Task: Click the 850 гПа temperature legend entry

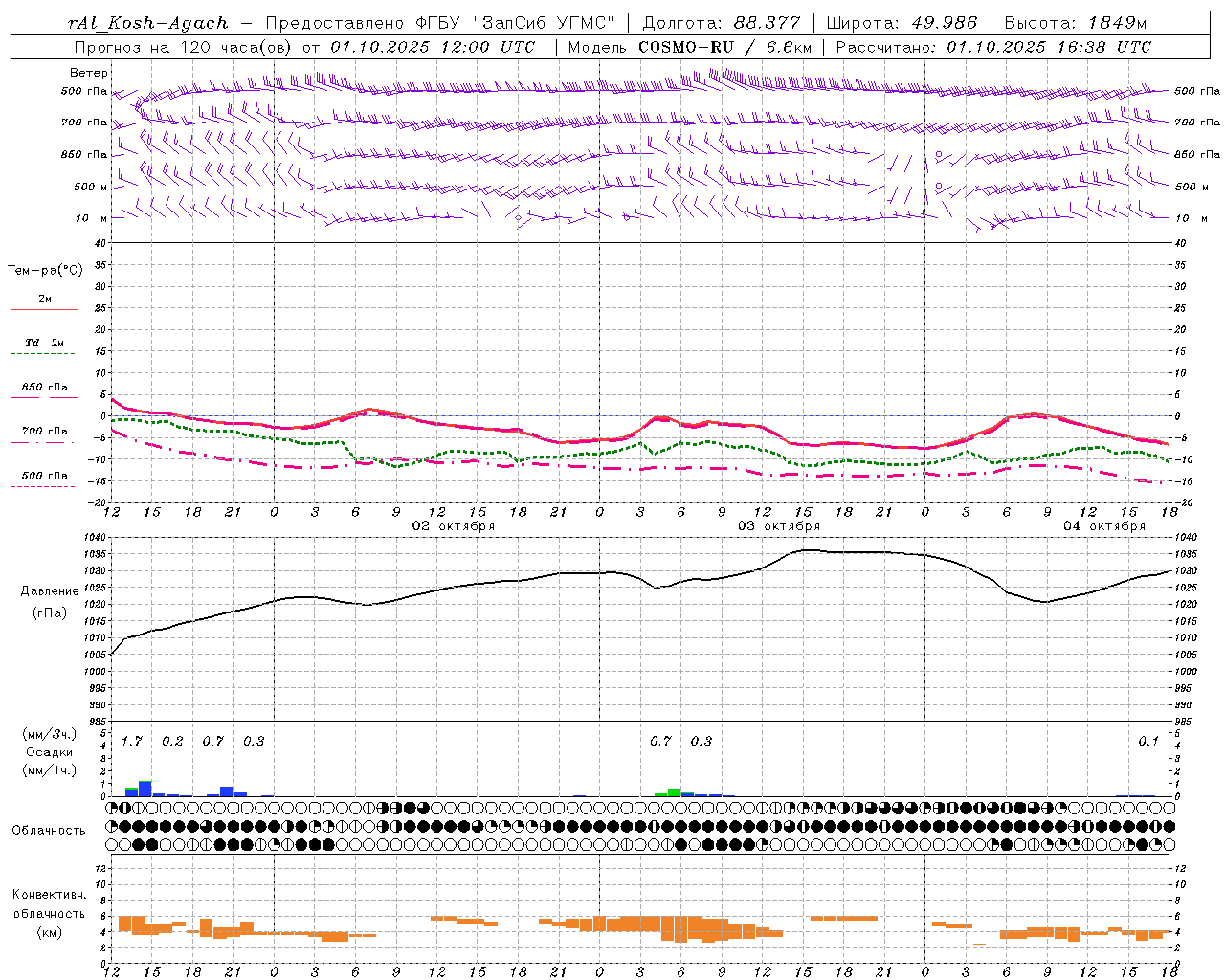Action: click(x=44, y=391)
